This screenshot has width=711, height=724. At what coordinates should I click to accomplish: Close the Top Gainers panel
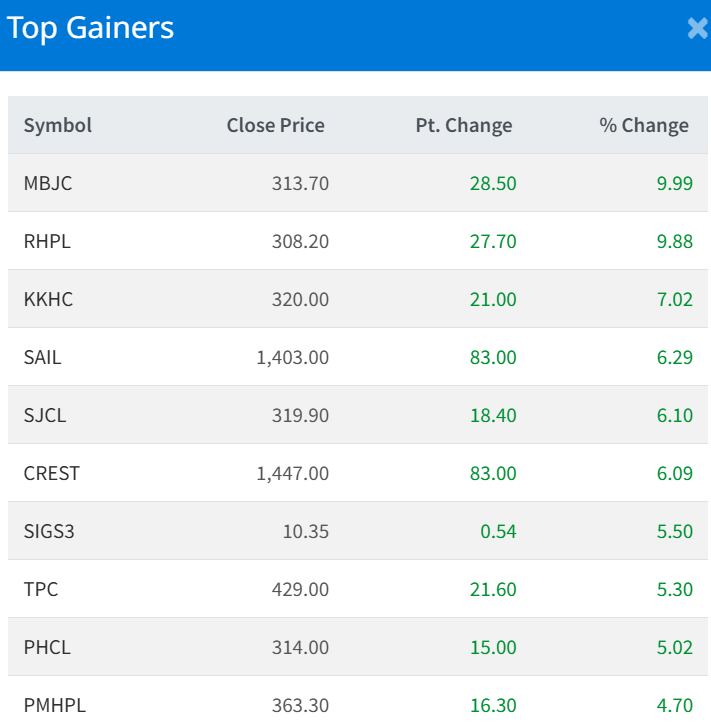pyautogui.click(x=697, y=29)
